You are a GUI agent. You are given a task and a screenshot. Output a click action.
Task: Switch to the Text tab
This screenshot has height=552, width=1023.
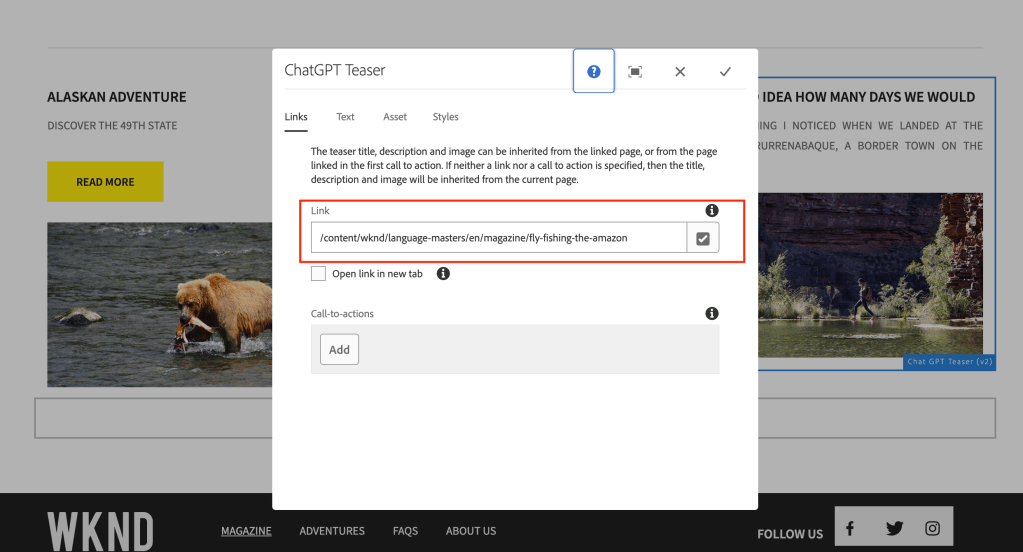[345, 117]
